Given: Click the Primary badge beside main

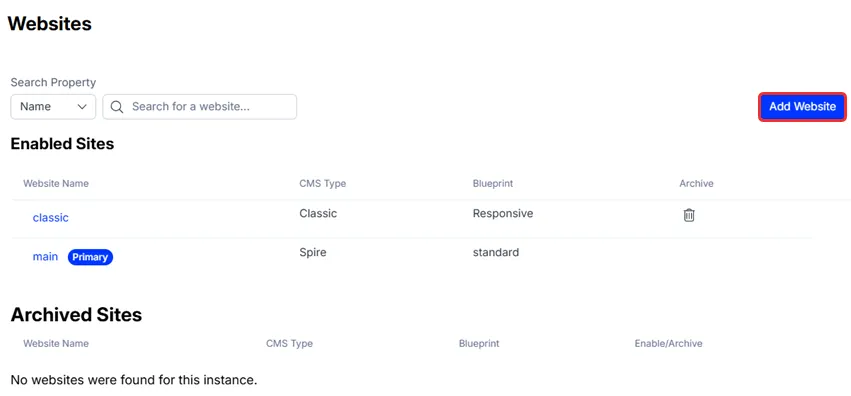Looking at the screenshot, I should point(90,257).
